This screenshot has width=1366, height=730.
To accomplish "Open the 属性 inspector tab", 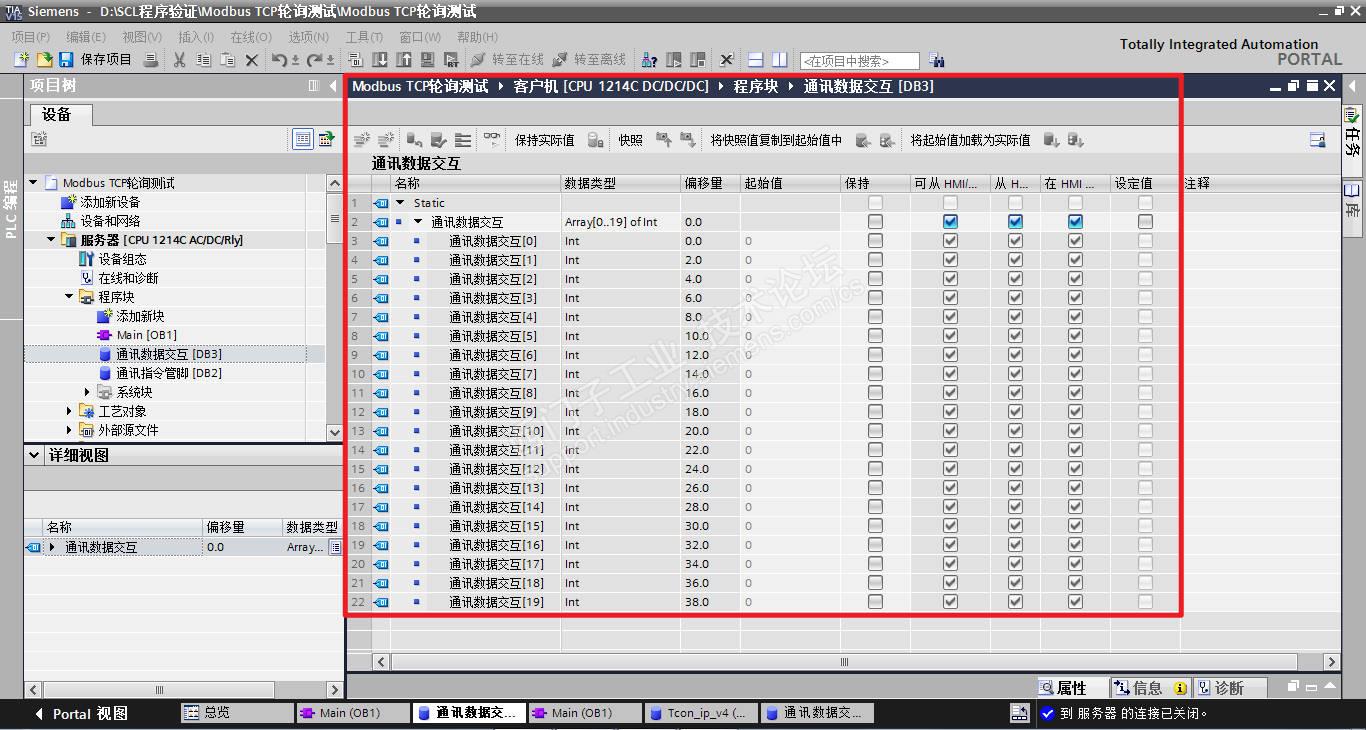I will 1073,688.
